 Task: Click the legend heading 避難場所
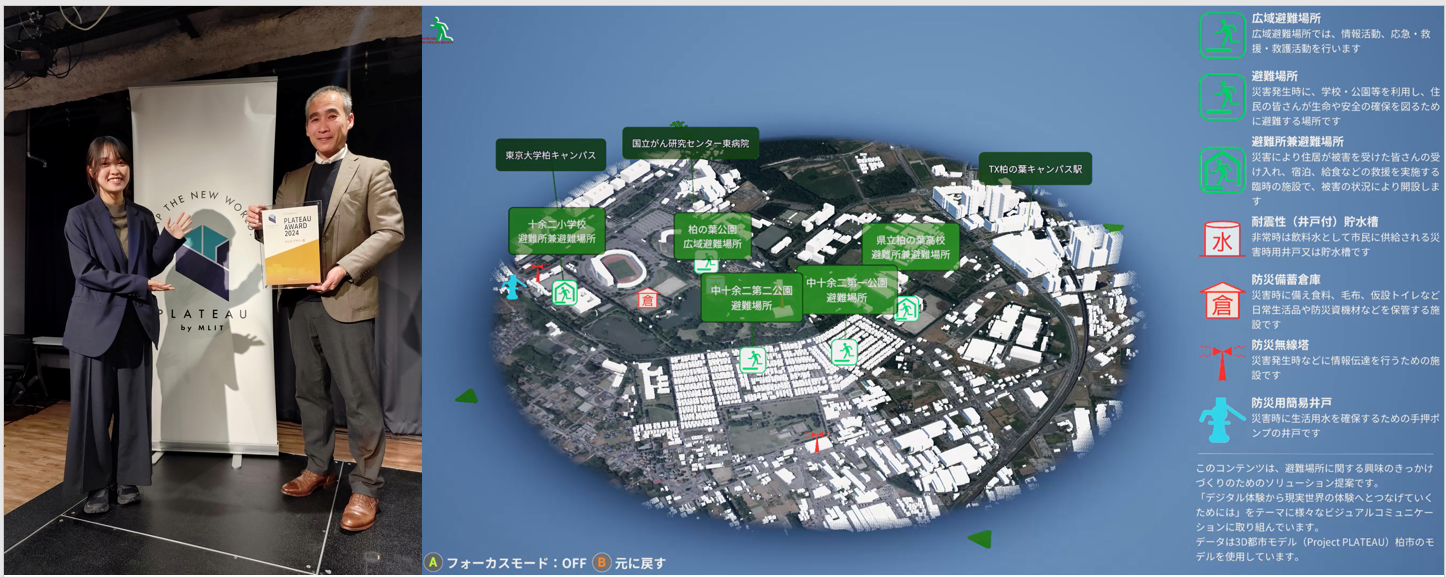pos(1275,75)
